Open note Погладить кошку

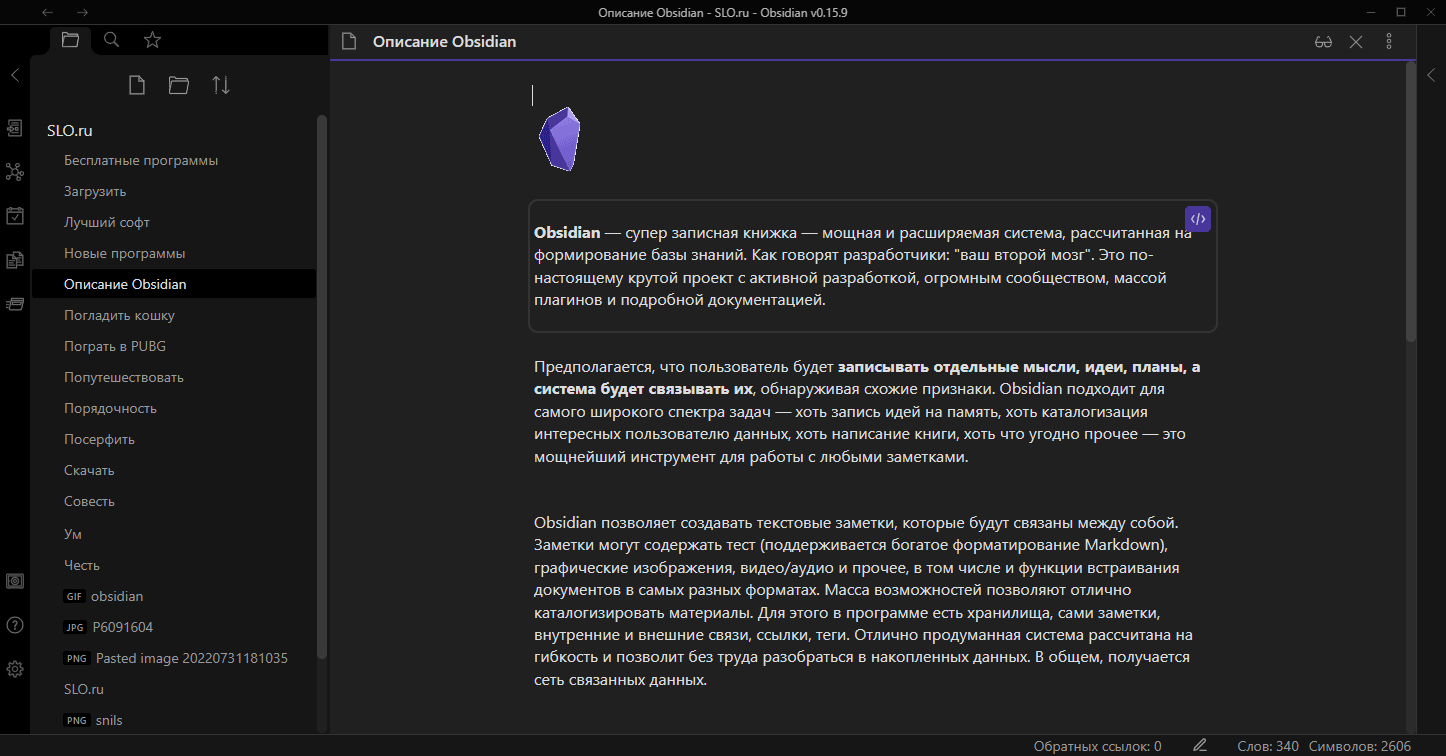click(x=174, y=315)
